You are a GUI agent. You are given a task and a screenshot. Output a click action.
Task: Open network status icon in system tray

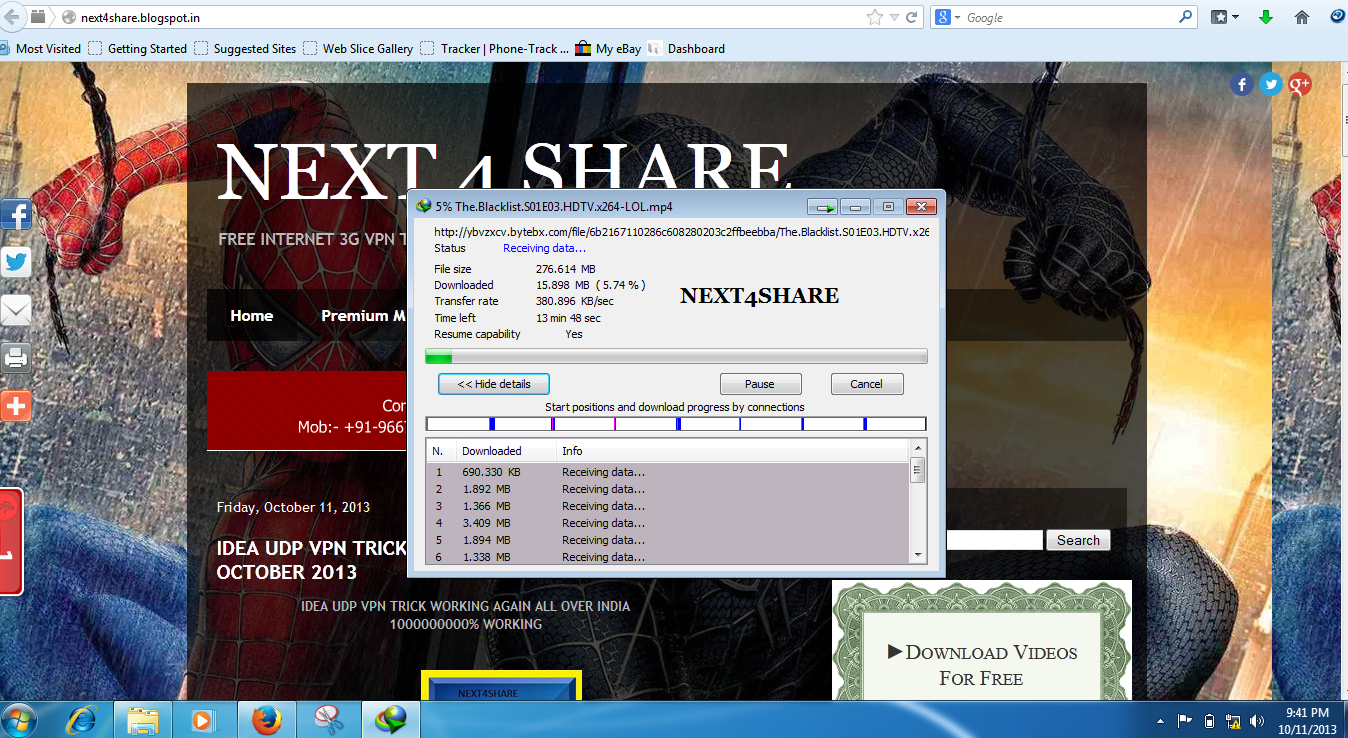tap(1234, 720)
